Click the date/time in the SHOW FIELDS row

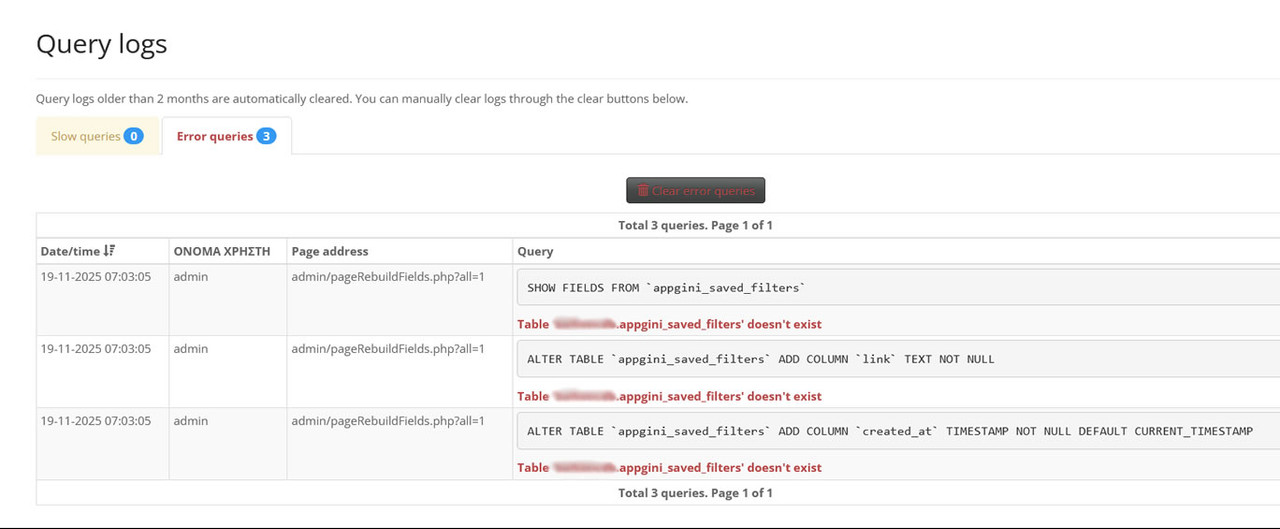tap(96, 276)
